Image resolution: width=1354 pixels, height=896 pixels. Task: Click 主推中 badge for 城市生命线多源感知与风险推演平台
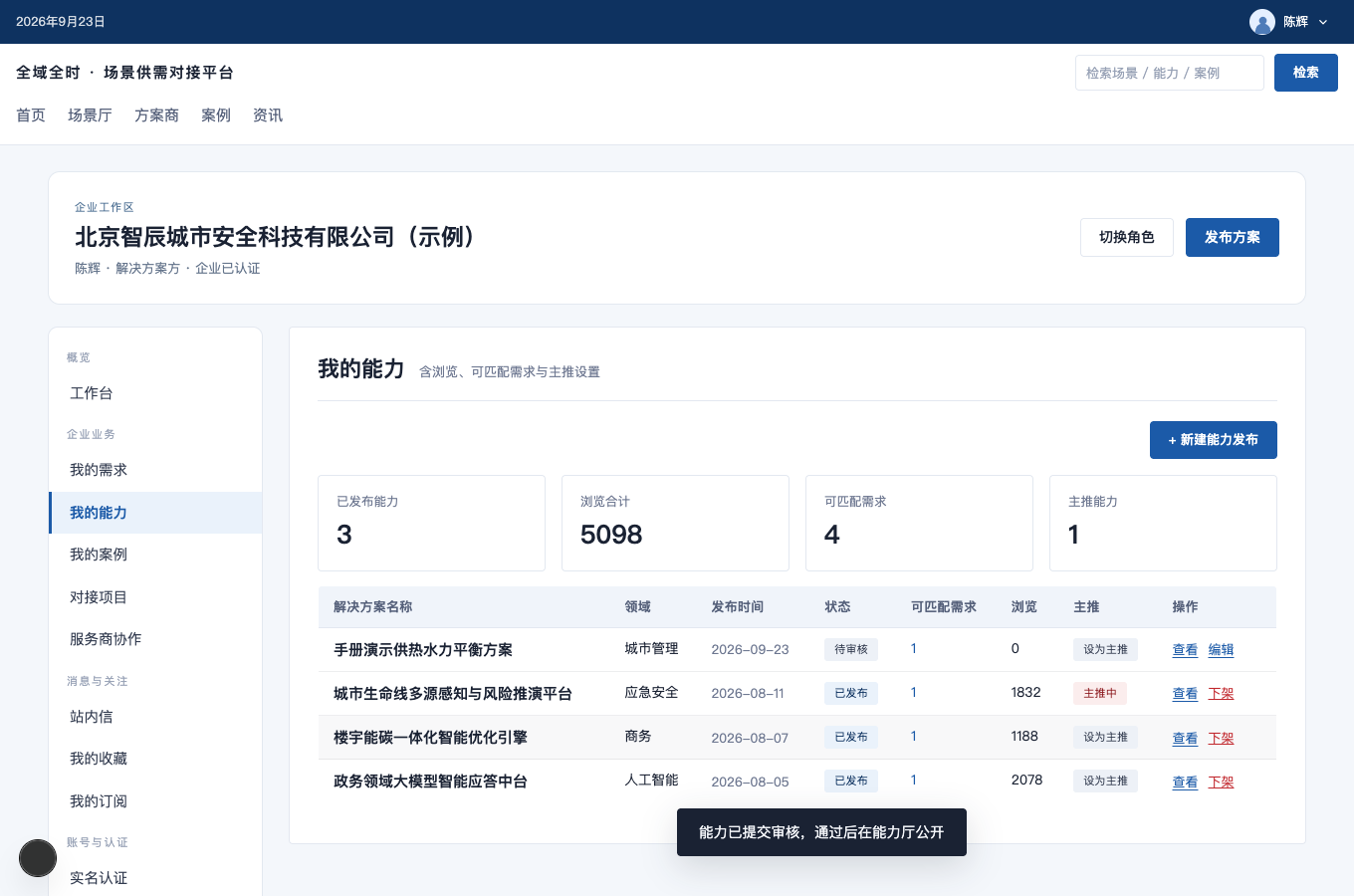tap(1100, 693)
